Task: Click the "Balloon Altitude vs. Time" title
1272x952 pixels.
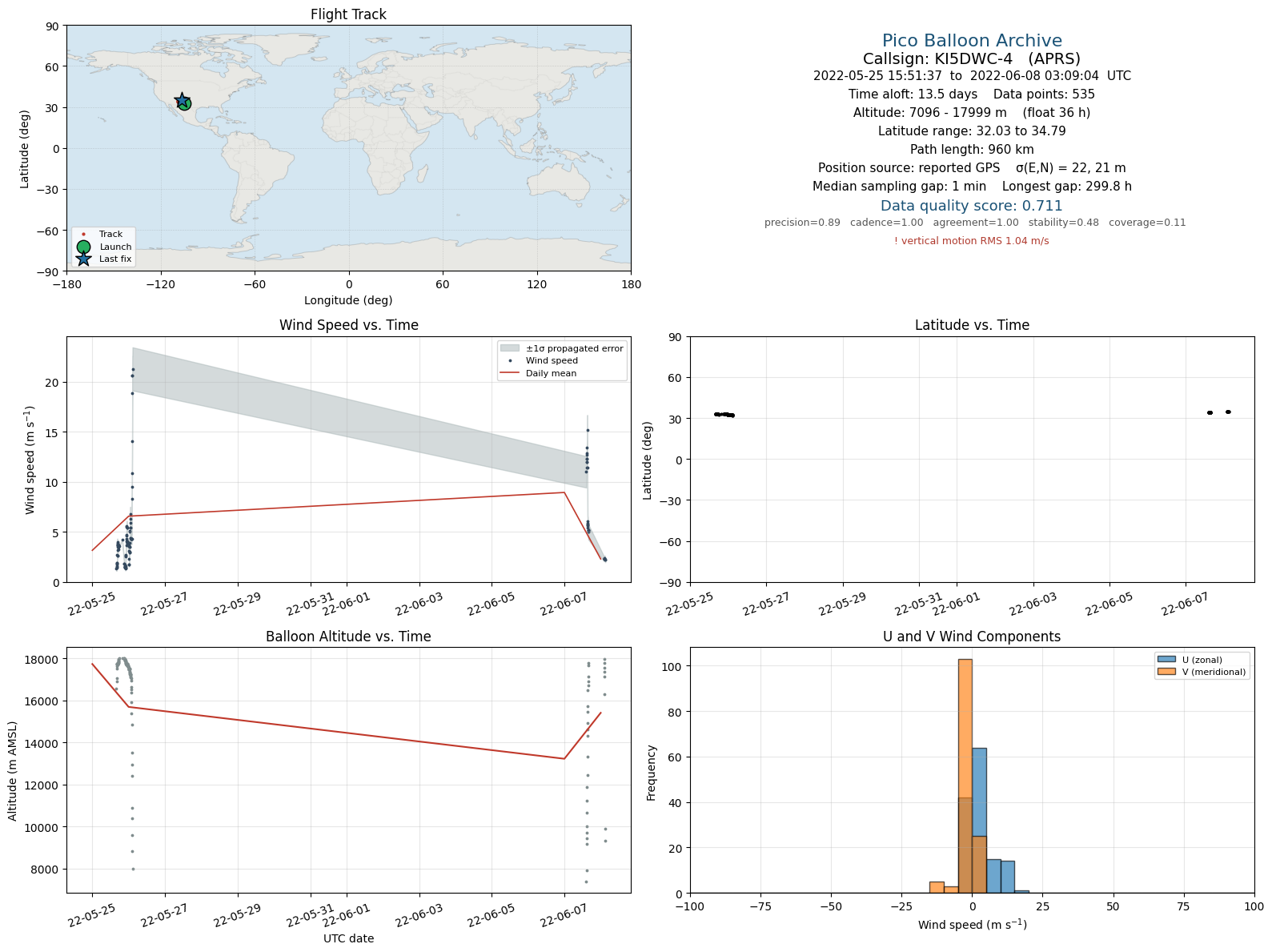Action: (x=348, y=637)
